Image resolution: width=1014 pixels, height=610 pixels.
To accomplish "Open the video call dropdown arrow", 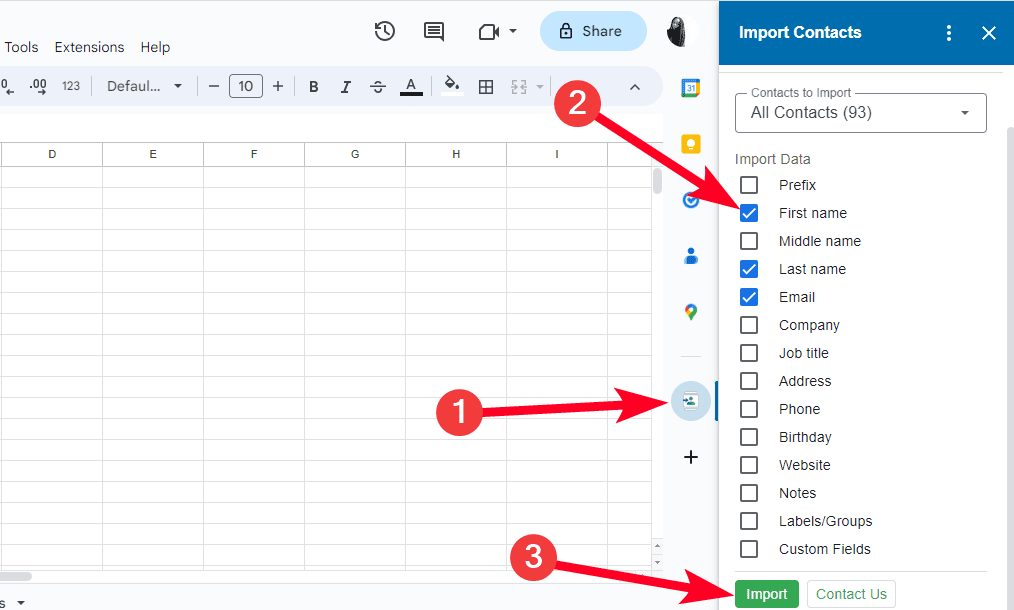I will (x=513, y=31).
